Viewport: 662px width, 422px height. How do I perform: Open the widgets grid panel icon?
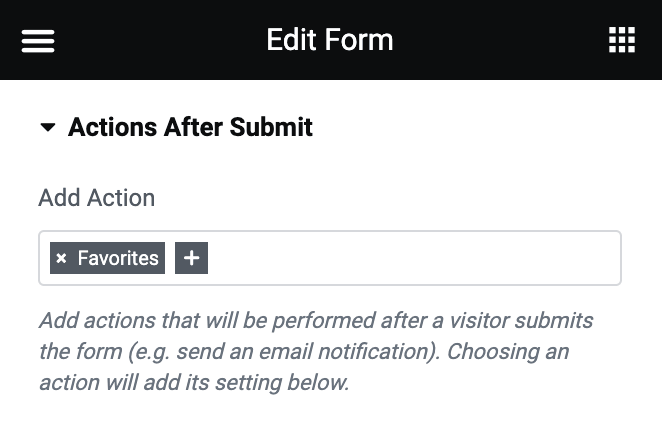[x=622, y=40]
